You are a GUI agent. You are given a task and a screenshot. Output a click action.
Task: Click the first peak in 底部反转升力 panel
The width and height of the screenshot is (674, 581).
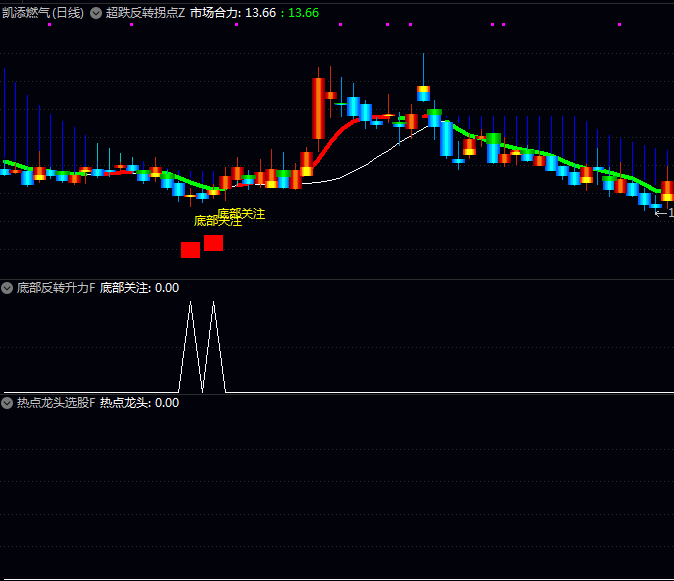[190, 304]
